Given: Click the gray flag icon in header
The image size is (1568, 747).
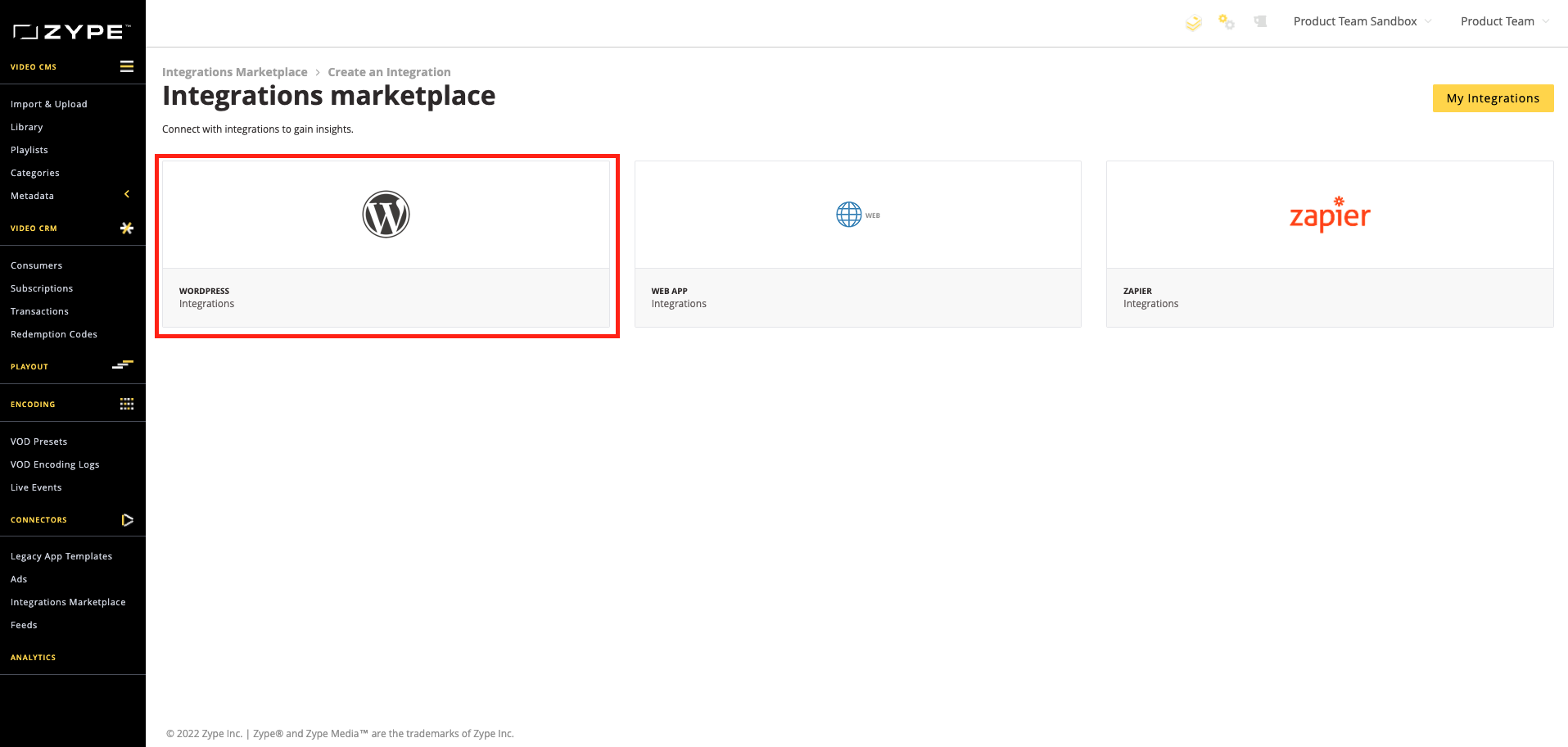Looking at the screenshot, I should point(1260,21).
